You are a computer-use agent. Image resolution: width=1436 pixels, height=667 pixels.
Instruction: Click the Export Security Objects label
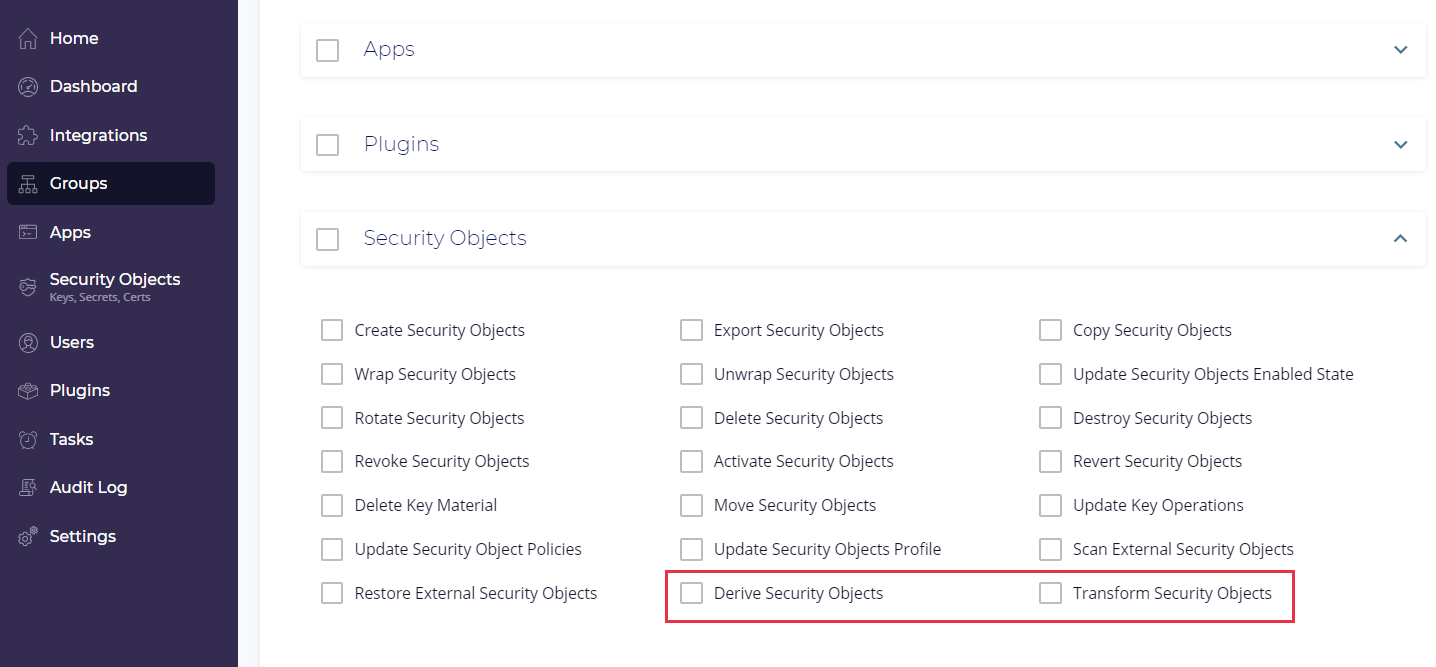[x=798, y=330]
